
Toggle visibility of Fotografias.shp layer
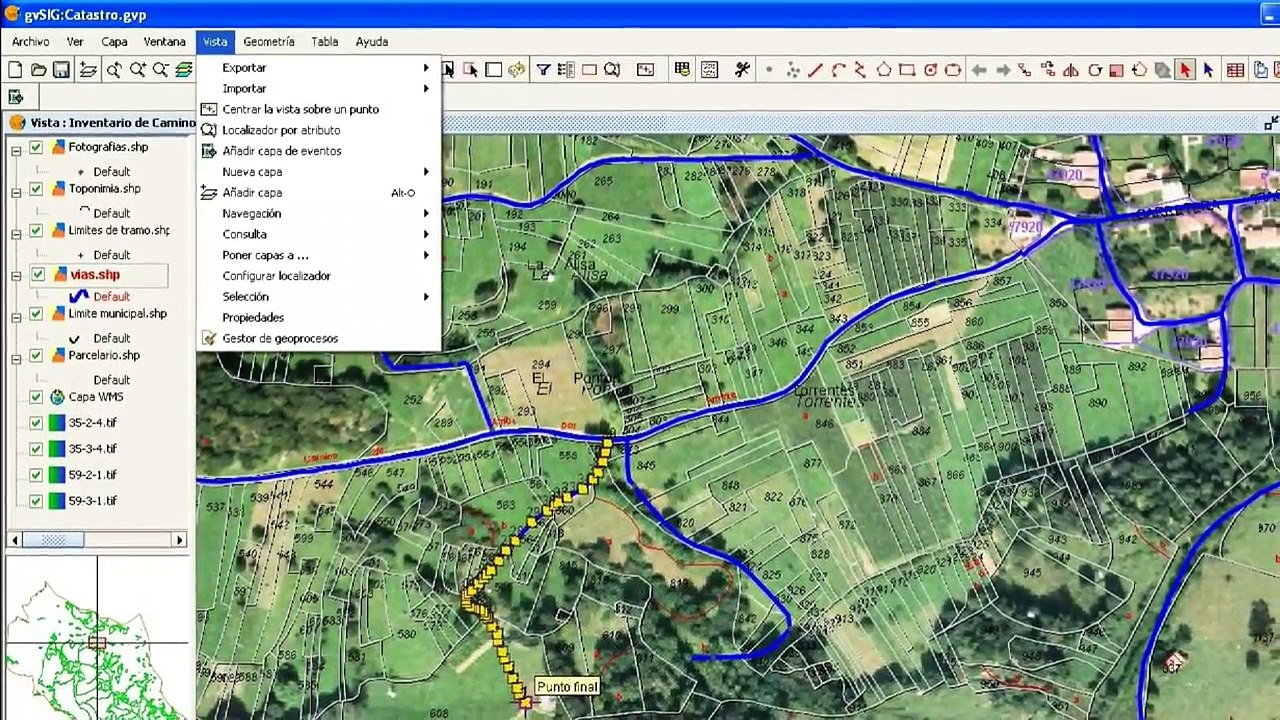pos(36,148)
